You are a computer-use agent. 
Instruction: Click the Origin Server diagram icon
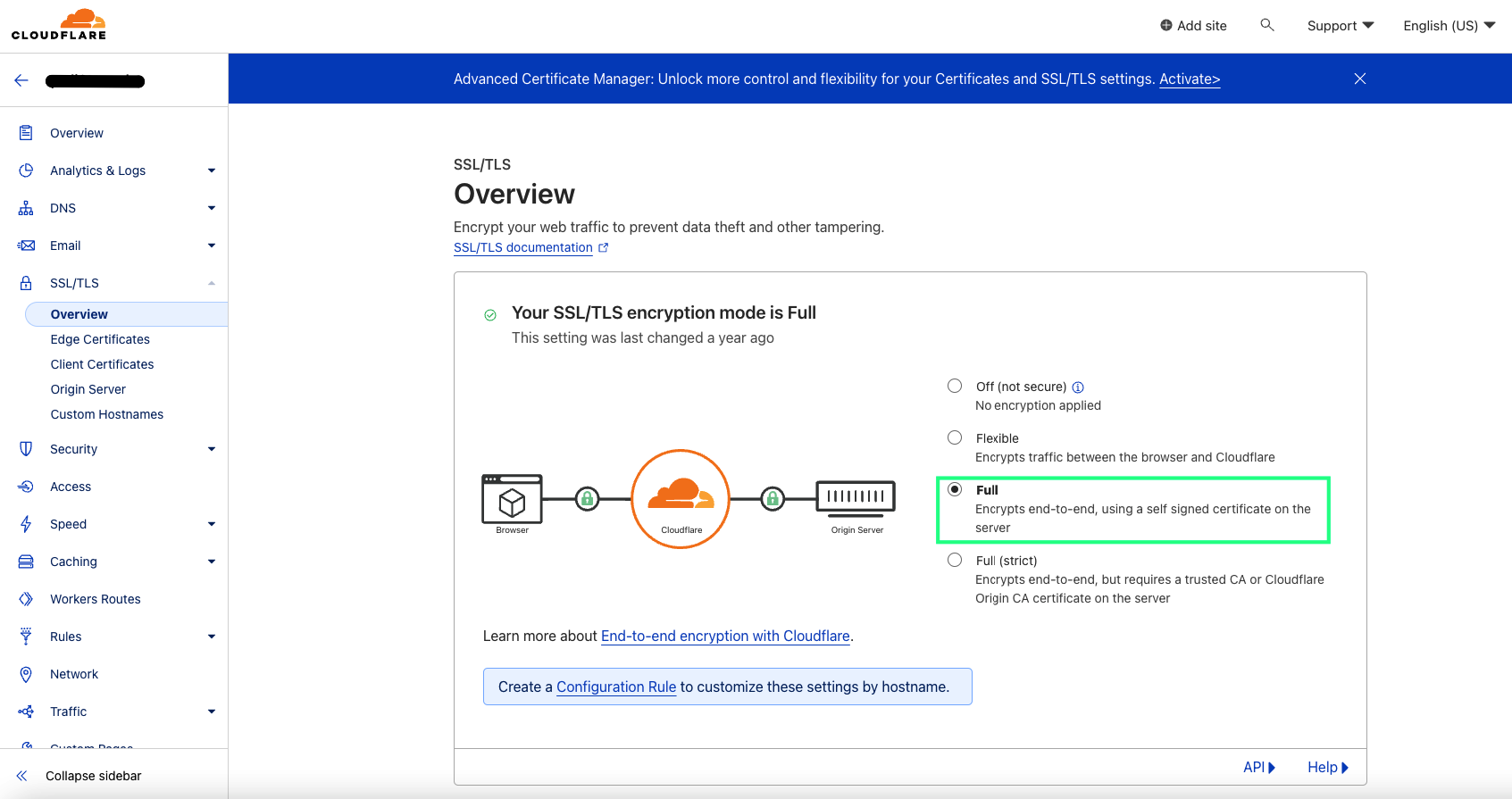point(856,499)
